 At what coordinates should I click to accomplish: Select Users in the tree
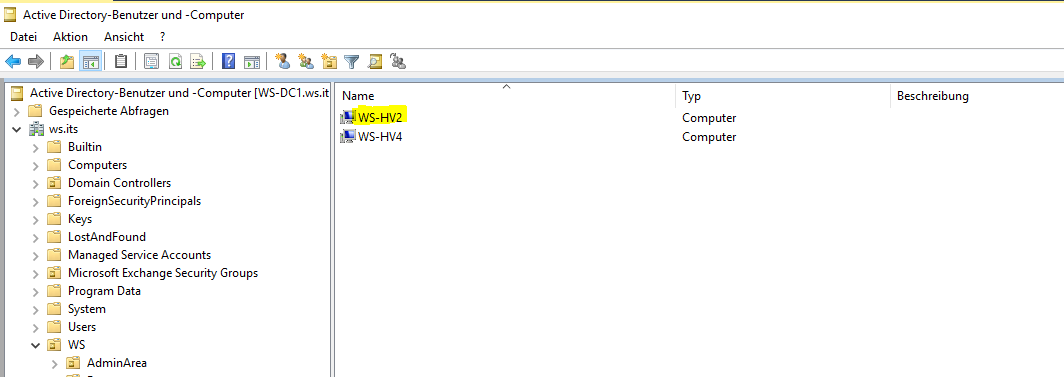(x=82, y=328)
